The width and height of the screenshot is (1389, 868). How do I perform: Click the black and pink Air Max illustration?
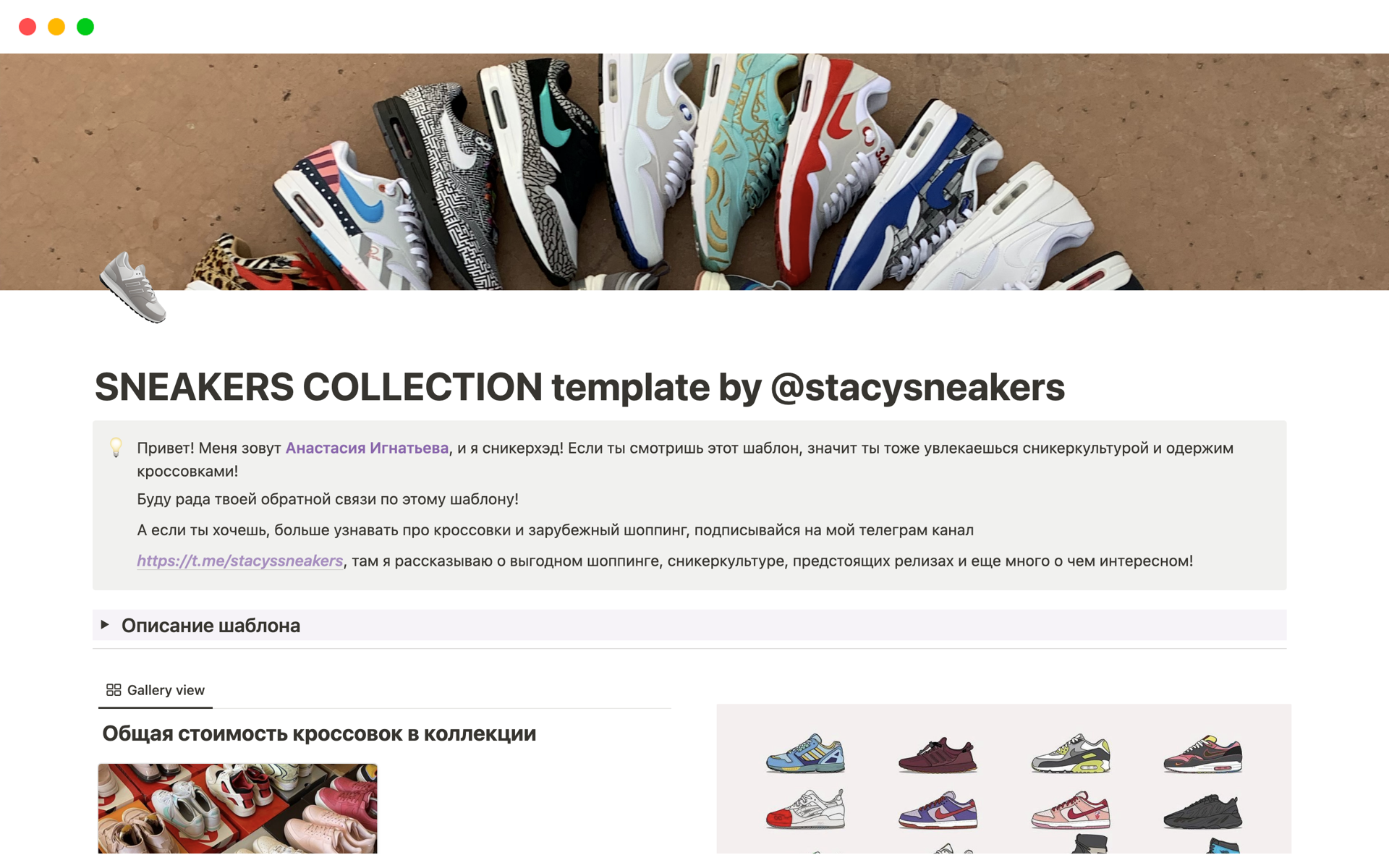click(1202, 754)
